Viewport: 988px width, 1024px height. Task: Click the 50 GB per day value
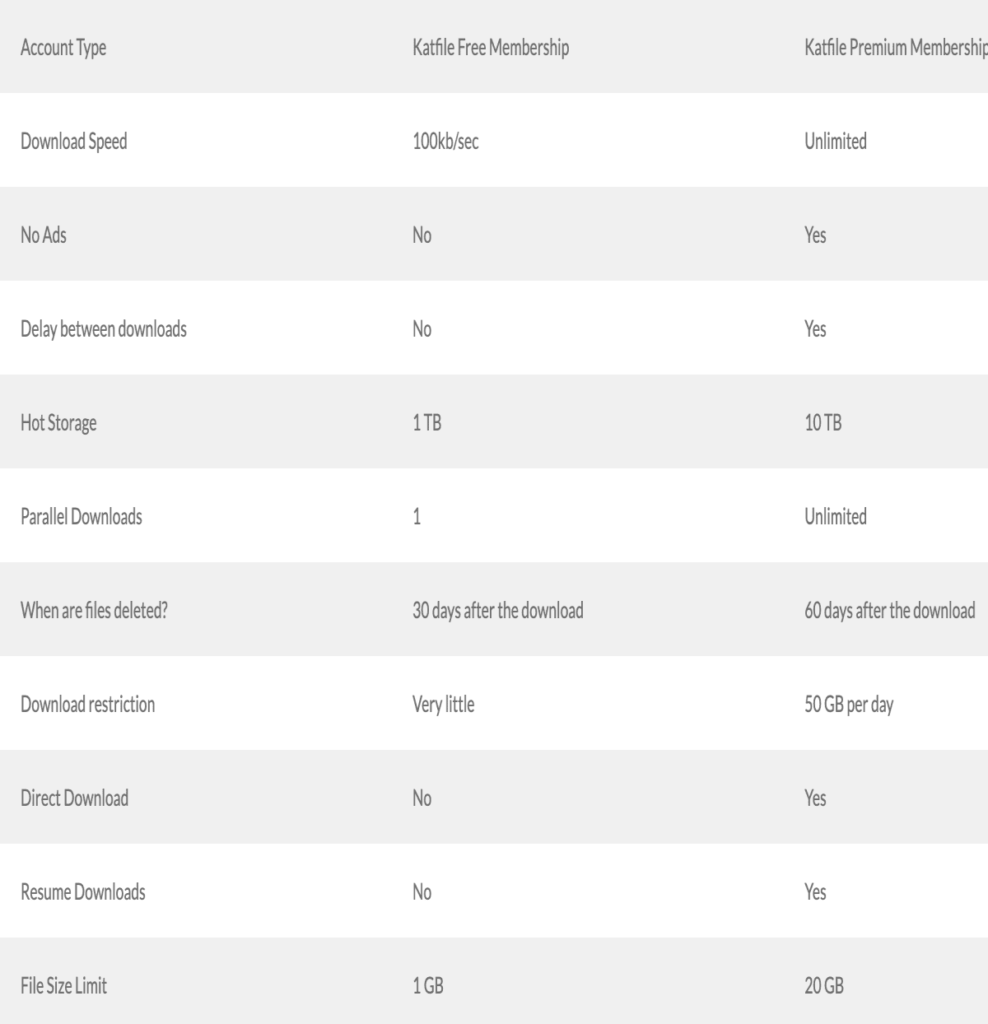(849, 705)
